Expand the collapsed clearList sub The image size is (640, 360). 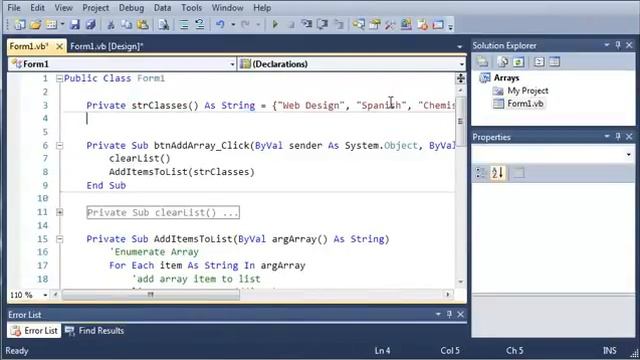[60, 212]
